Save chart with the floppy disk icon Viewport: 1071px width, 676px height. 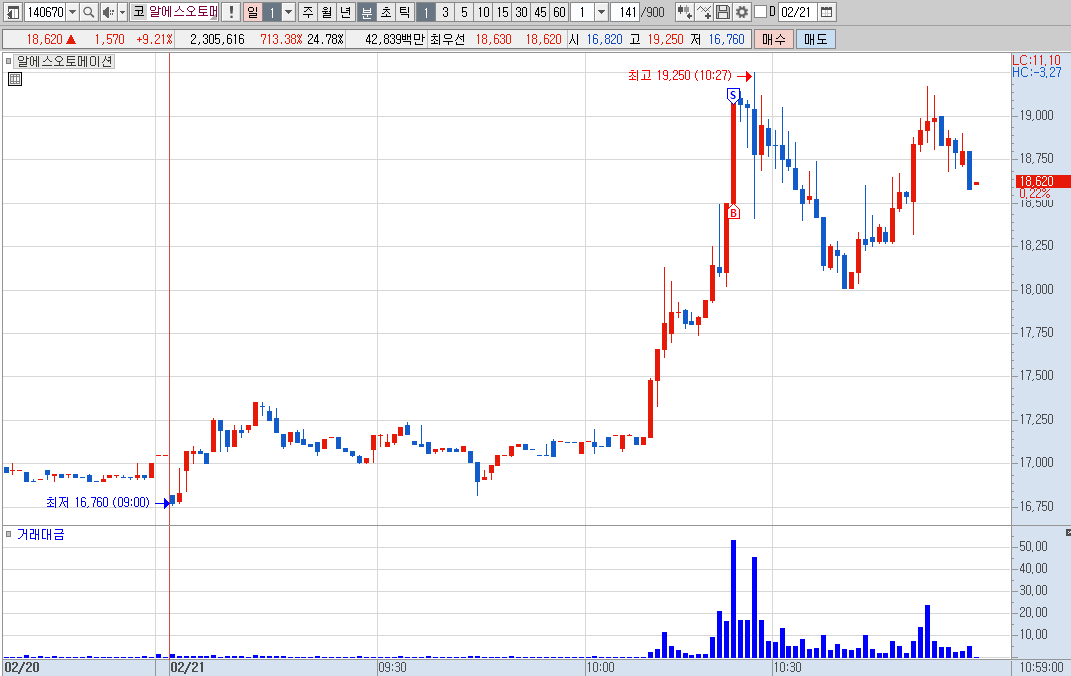tap(723, 12)
